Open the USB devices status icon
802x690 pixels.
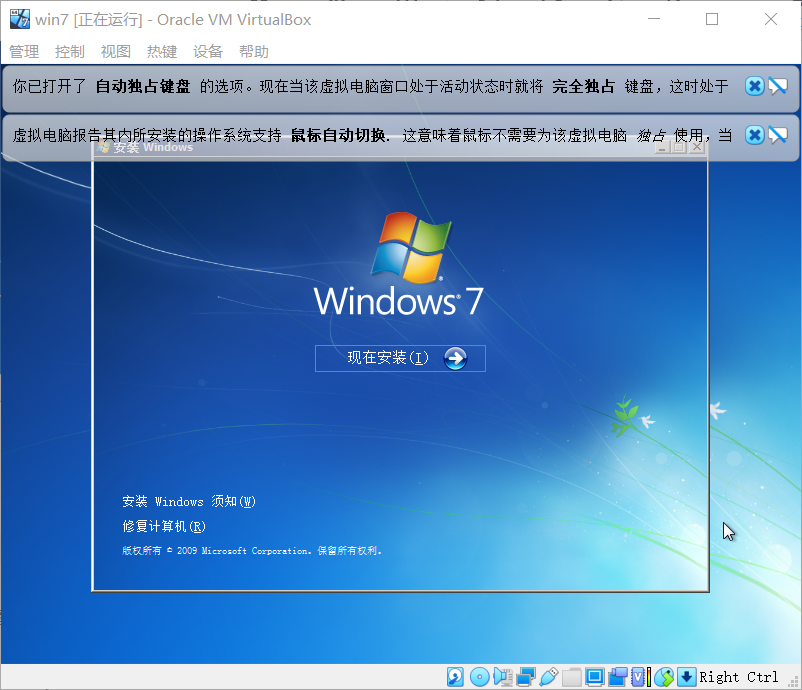pyautogui.click(x=549, y=677)
